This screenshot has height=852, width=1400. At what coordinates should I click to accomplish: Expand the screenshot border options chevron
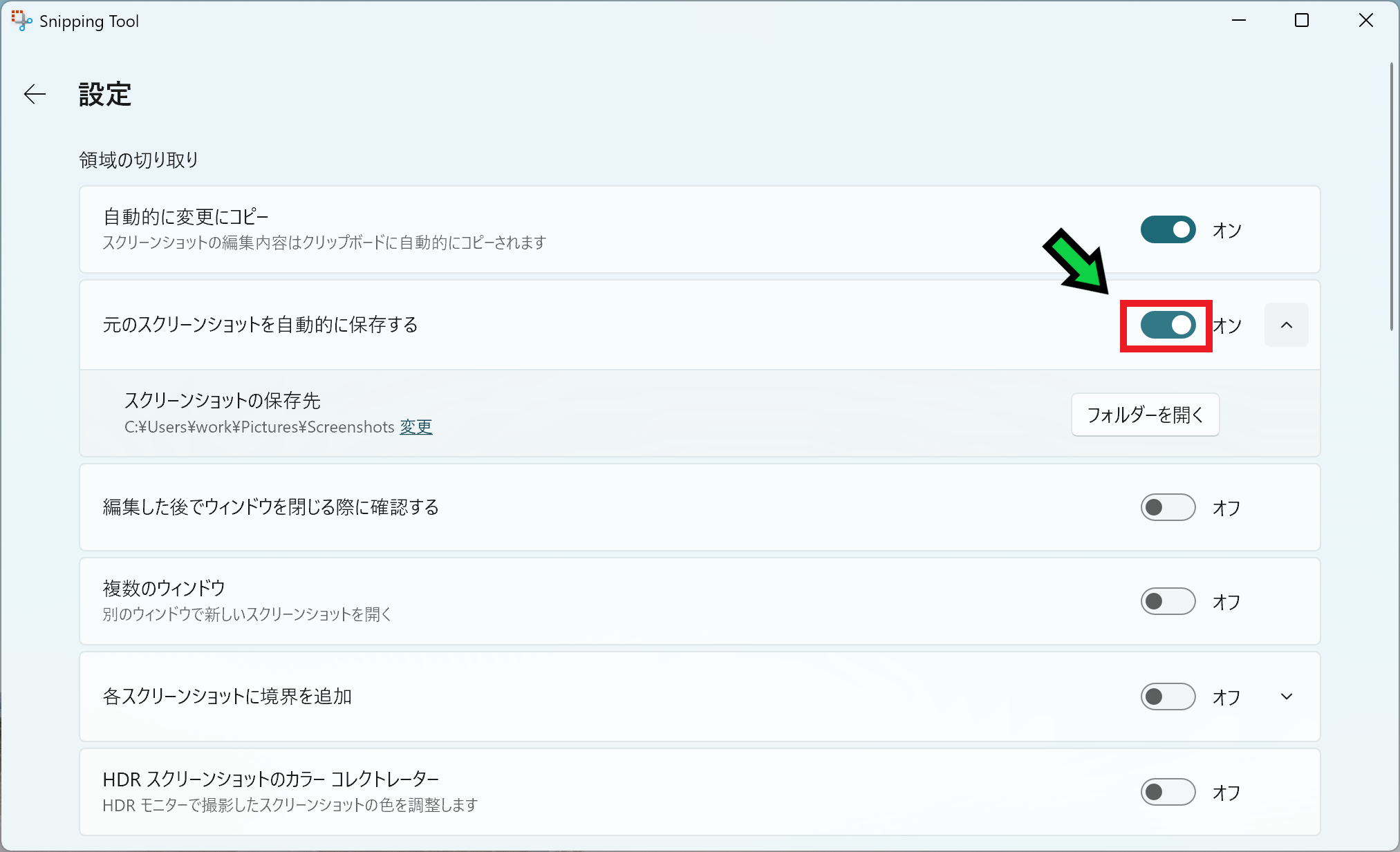tap(1286, 697)
